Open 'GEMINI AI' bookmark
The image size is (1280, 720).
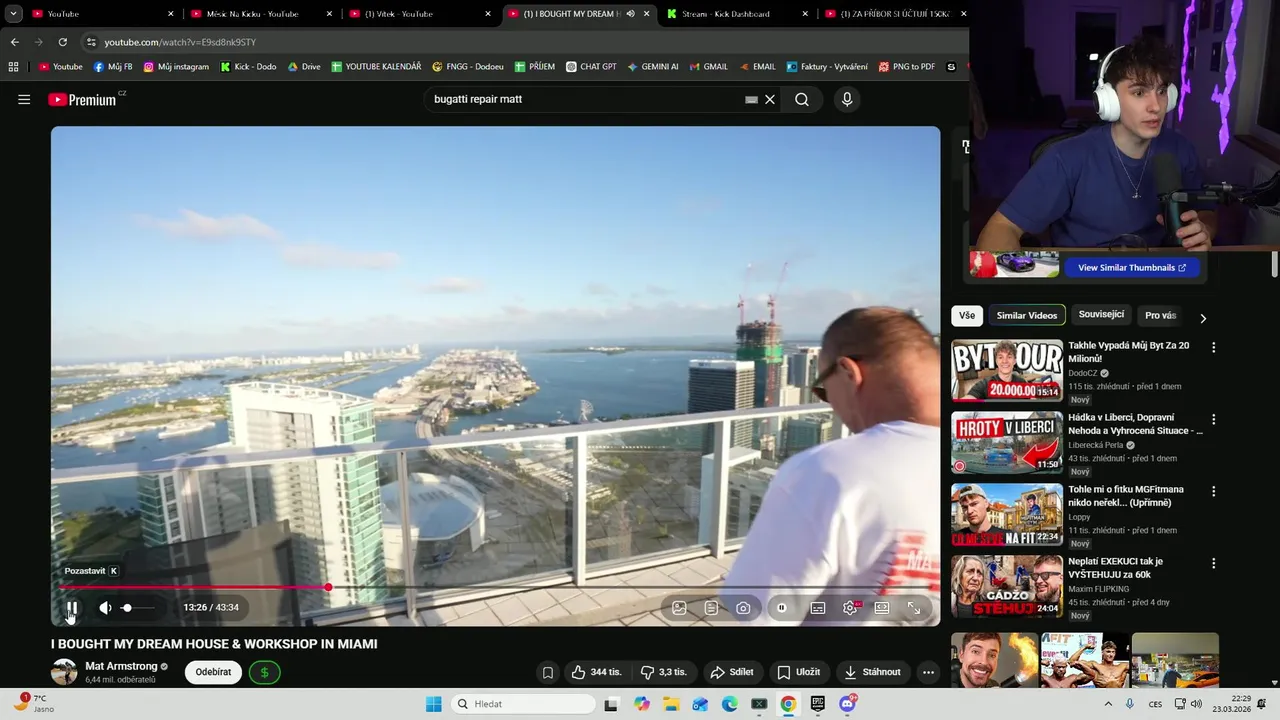[x=653, y=67]
